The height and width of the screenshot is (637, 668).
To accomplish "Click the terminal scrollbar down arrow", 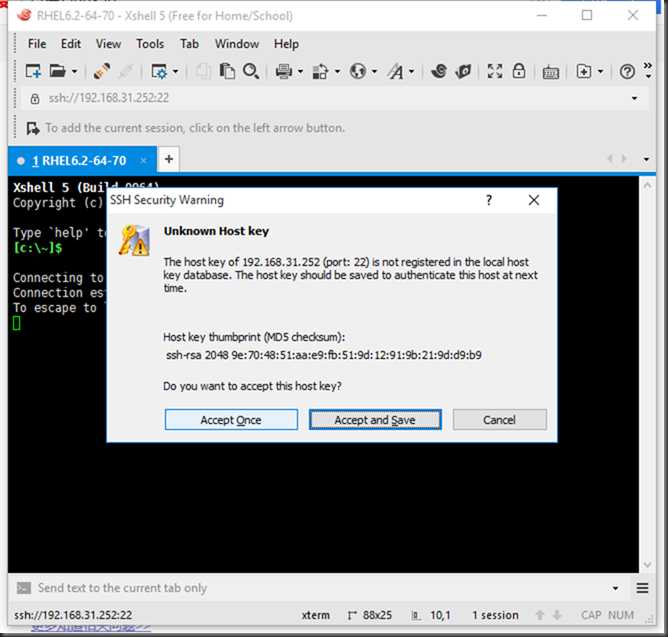I will click(x=647, y=565).
